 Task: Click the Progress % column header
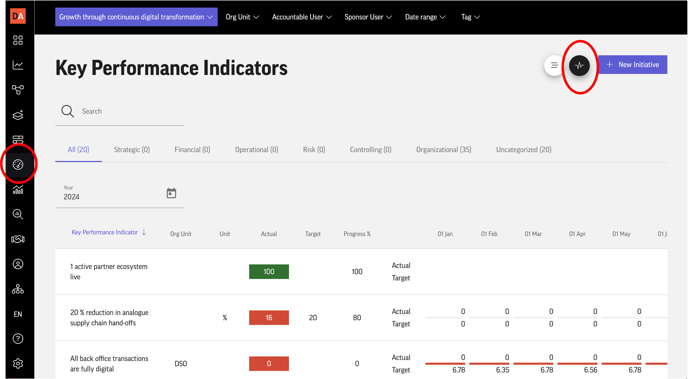tap(357, 234)
